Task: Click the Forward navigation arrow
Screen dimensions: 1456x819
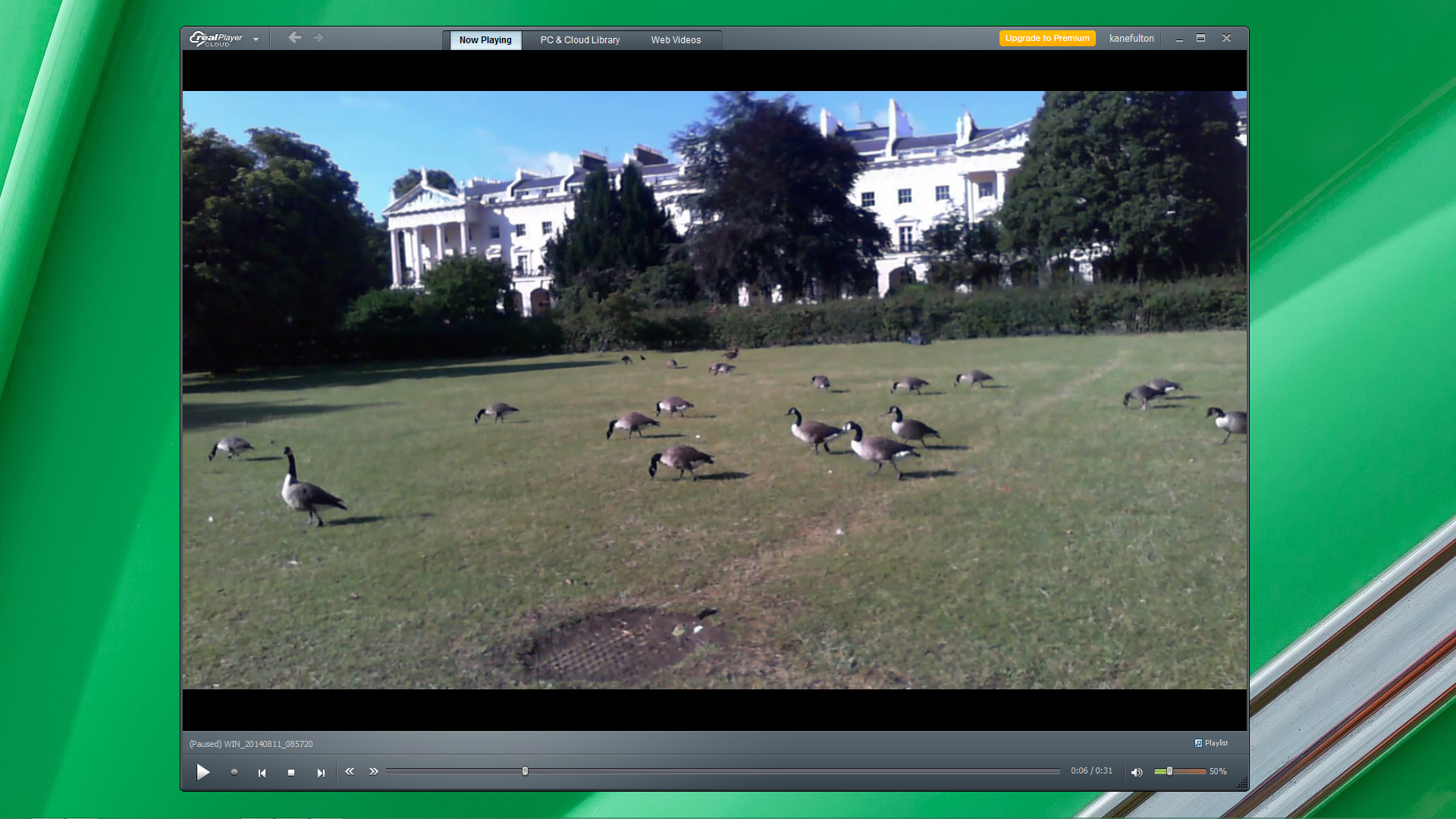Action: pyautogui.click(x=318, y=38)
